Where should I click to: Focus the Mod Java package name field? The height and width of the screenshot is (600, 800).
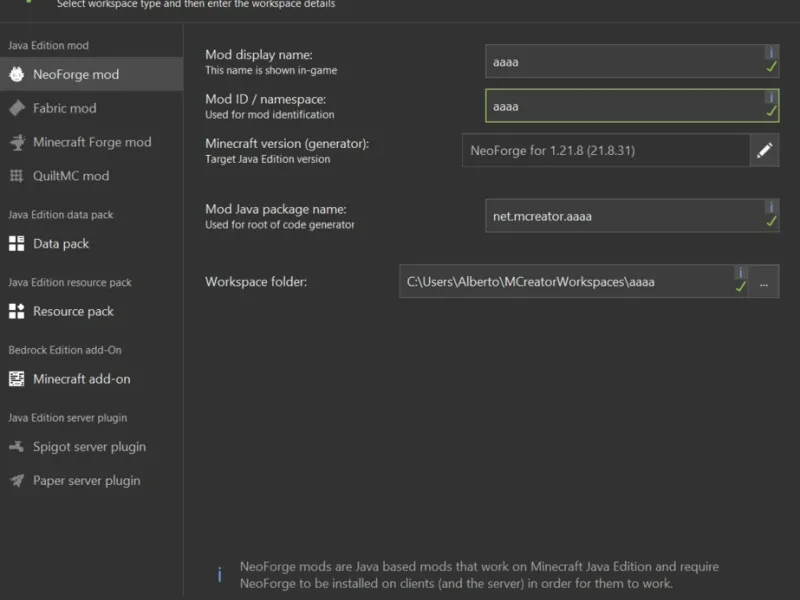coord(632,216)
